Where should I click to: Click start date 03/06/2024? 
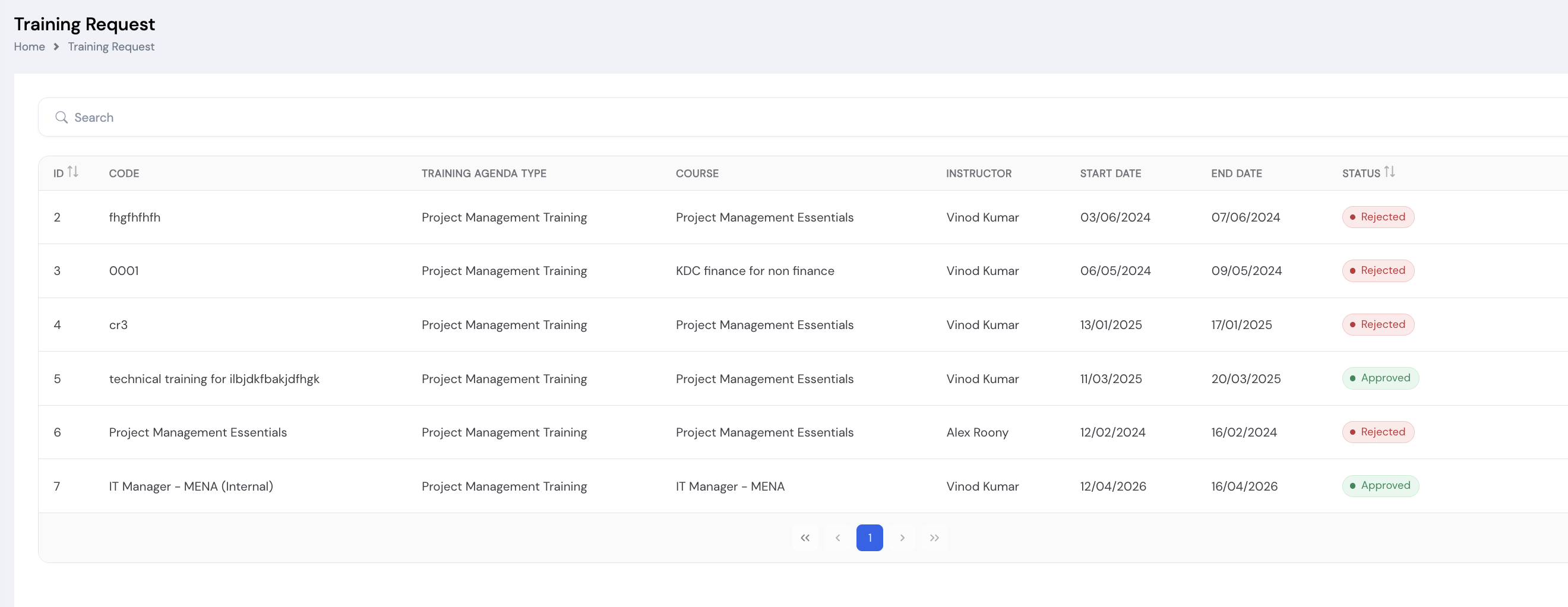pos(1115,217)
